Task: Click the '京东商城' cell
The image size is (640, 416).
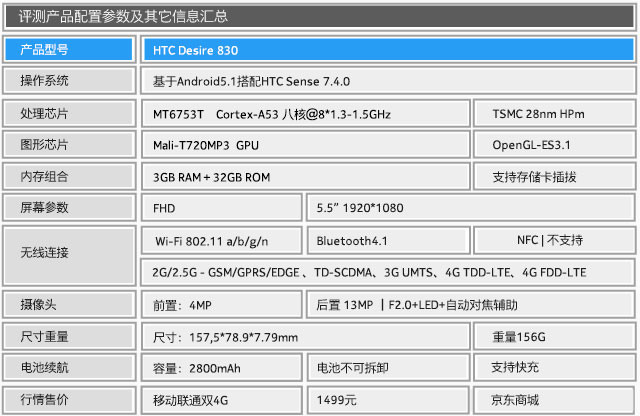Action: (x=554, y=399)
